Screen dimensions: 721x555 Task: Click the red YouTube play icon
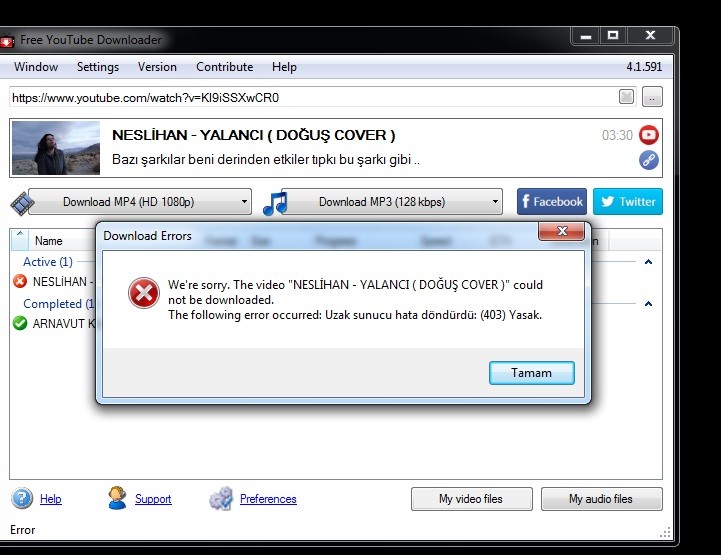[x=648, y=135]
